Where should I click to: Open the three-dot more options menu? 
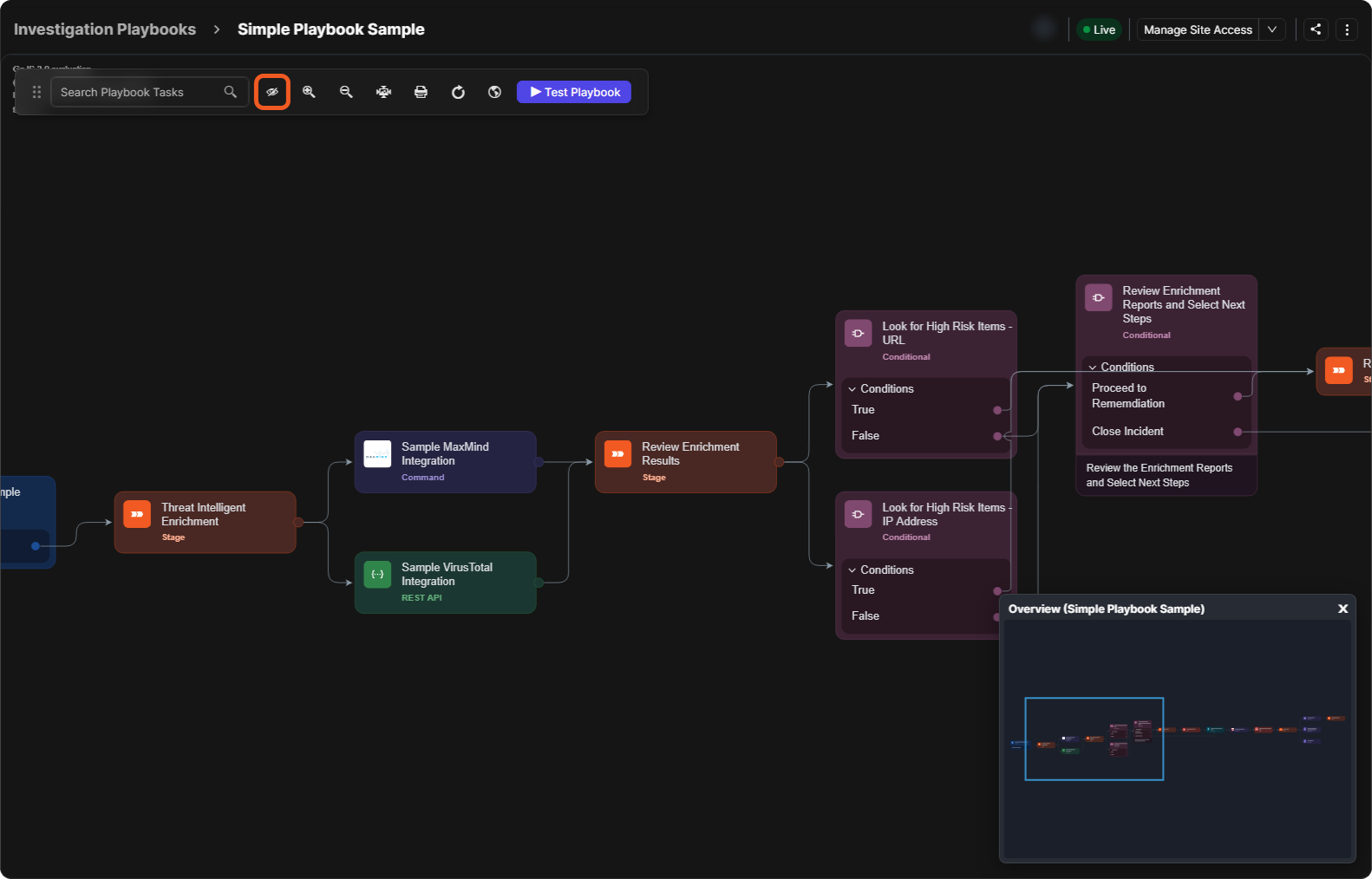(1347, 29)
